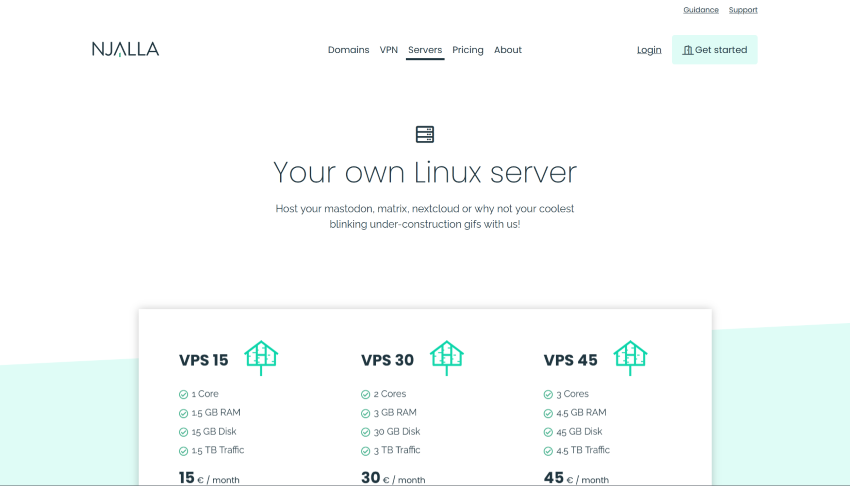Go to the VPN page
This screenshot has height=486, width=850.
389,50
